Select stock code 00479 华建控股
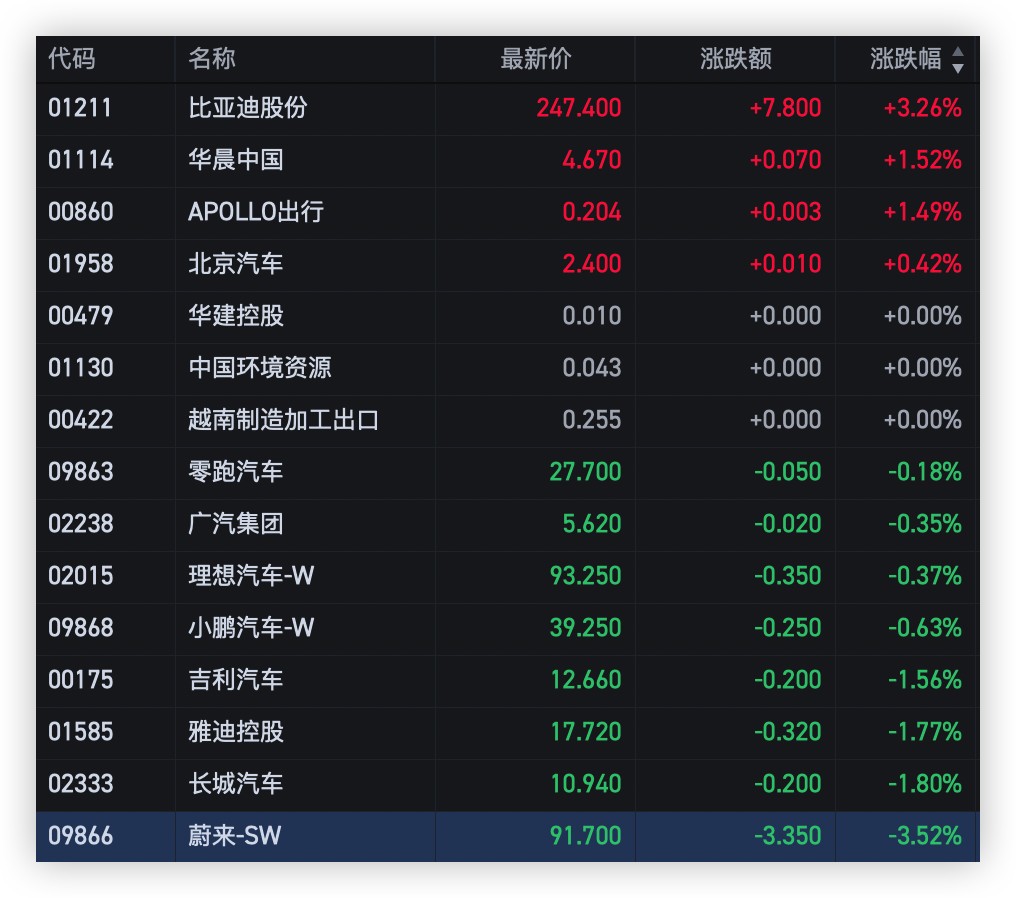Viewport: 1016px width, 898px height. [x=81, y=316]
